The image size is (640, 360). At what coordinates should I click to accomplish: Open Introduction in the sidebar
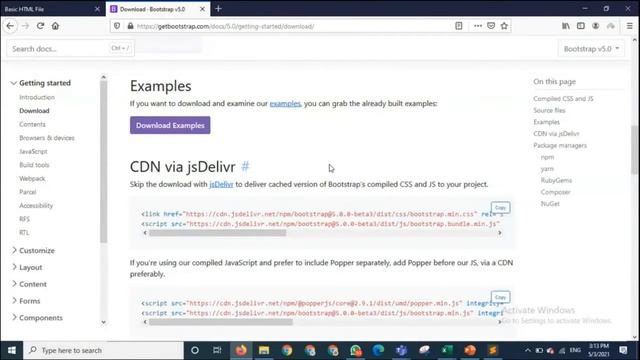pos(37,97)
